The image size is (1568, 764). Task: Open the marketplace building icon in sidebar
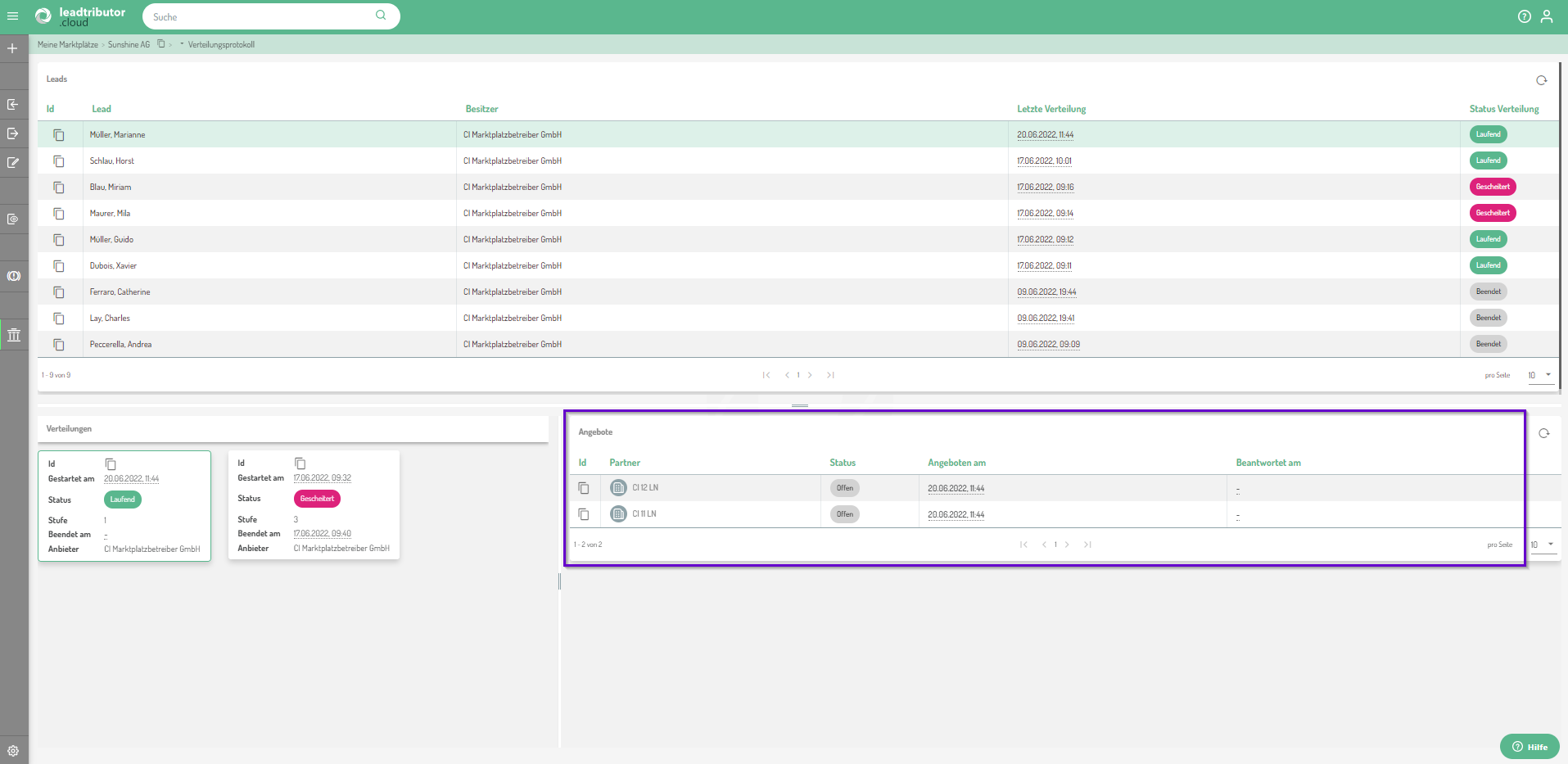pyautogui.click(x=14, y=335)
